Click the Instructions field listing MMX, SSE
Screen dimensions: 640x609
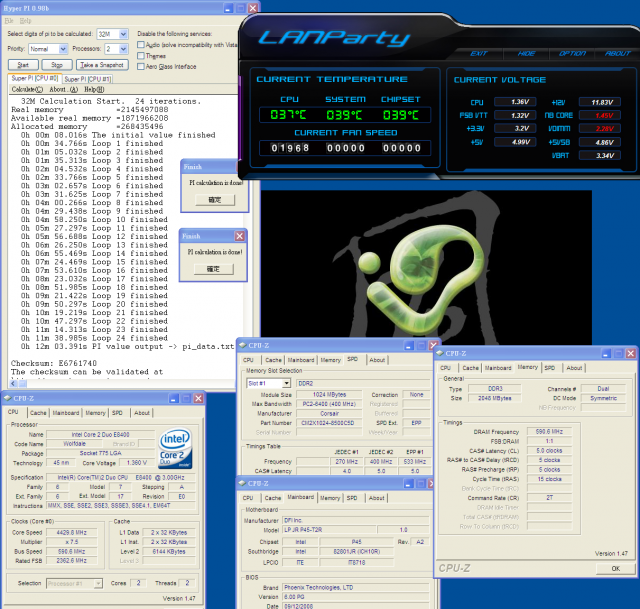[121, 506]
